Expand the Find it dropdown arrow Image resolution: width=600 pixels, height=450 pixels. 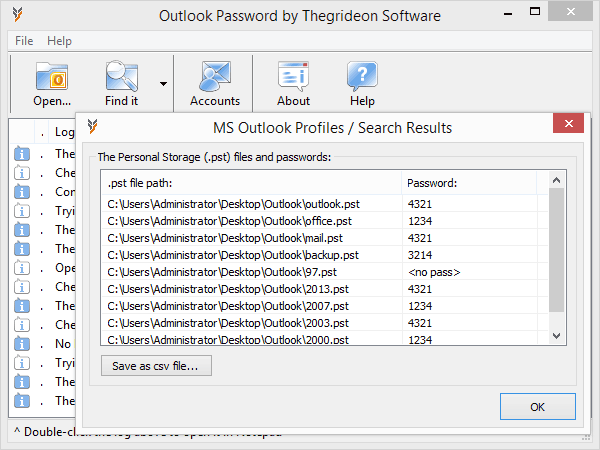tap(163, 84)
